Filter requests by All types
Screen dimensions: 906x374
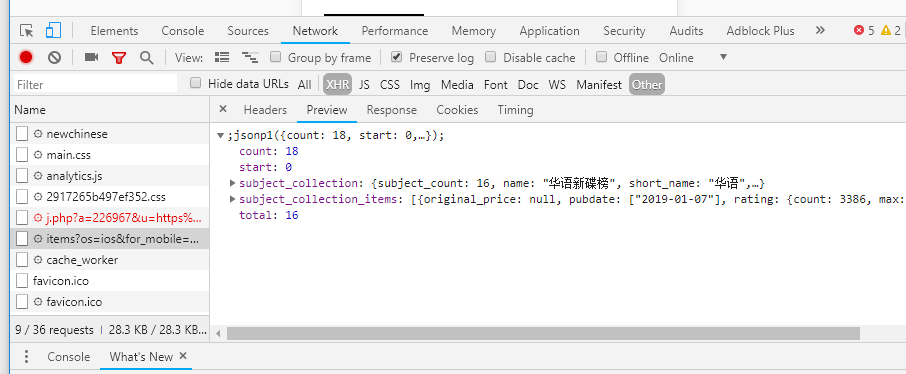[305, 84]
